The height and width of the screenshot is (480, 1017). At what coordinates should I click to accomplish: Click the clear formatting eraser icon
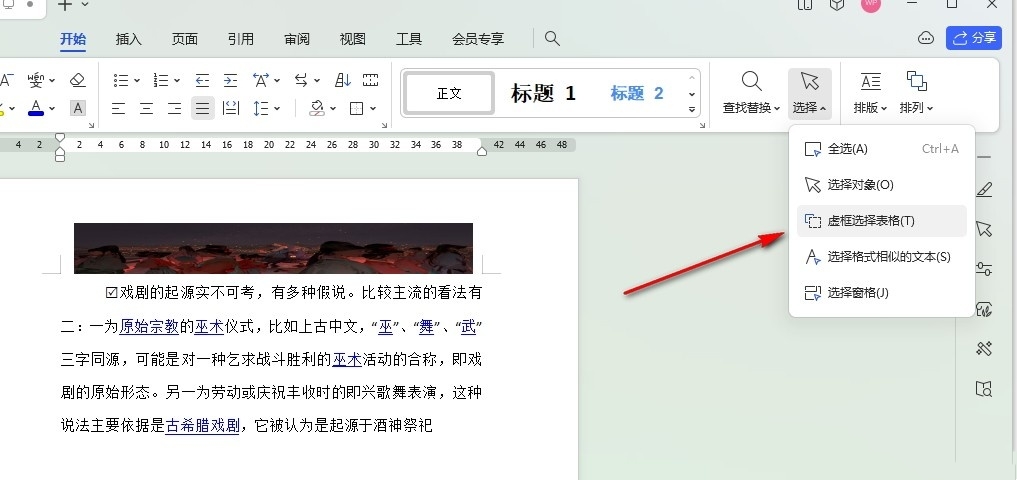coord(78,80)
